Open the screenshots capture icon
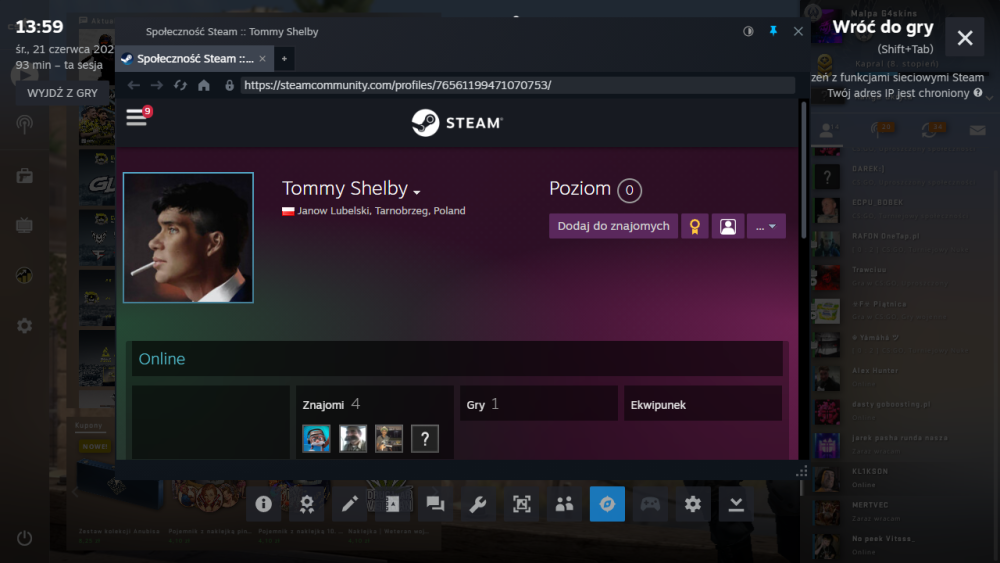 pyautogui.click(x=522, y=504)
